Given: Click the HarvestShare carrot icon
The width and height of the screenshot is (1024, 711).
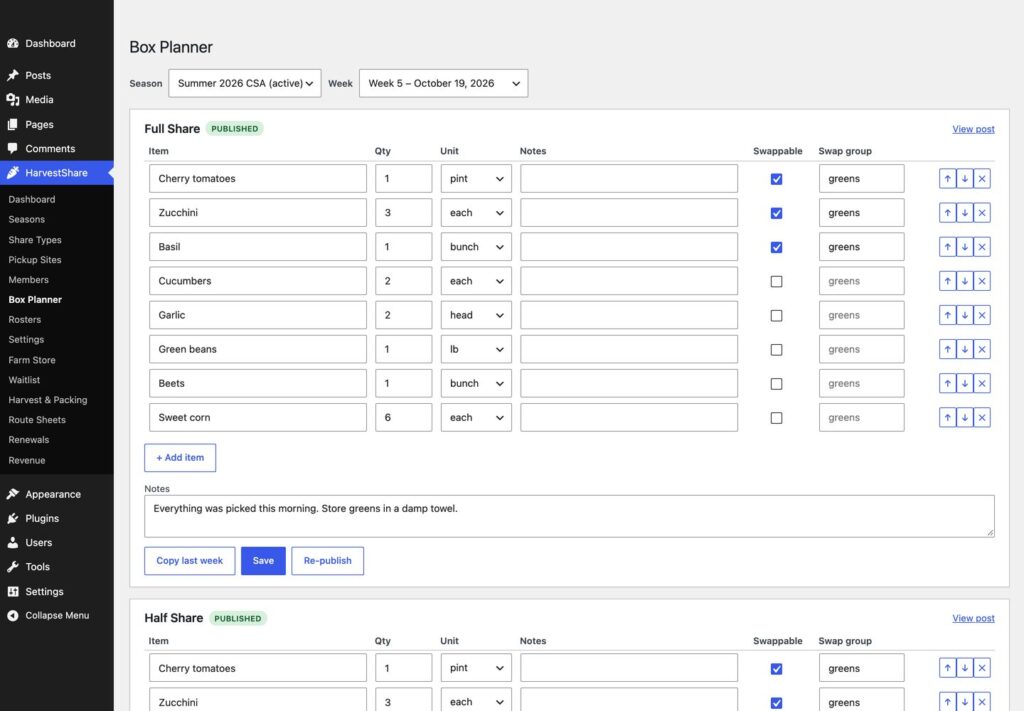Looking at the screenshot, I should [x=13, y=172].
